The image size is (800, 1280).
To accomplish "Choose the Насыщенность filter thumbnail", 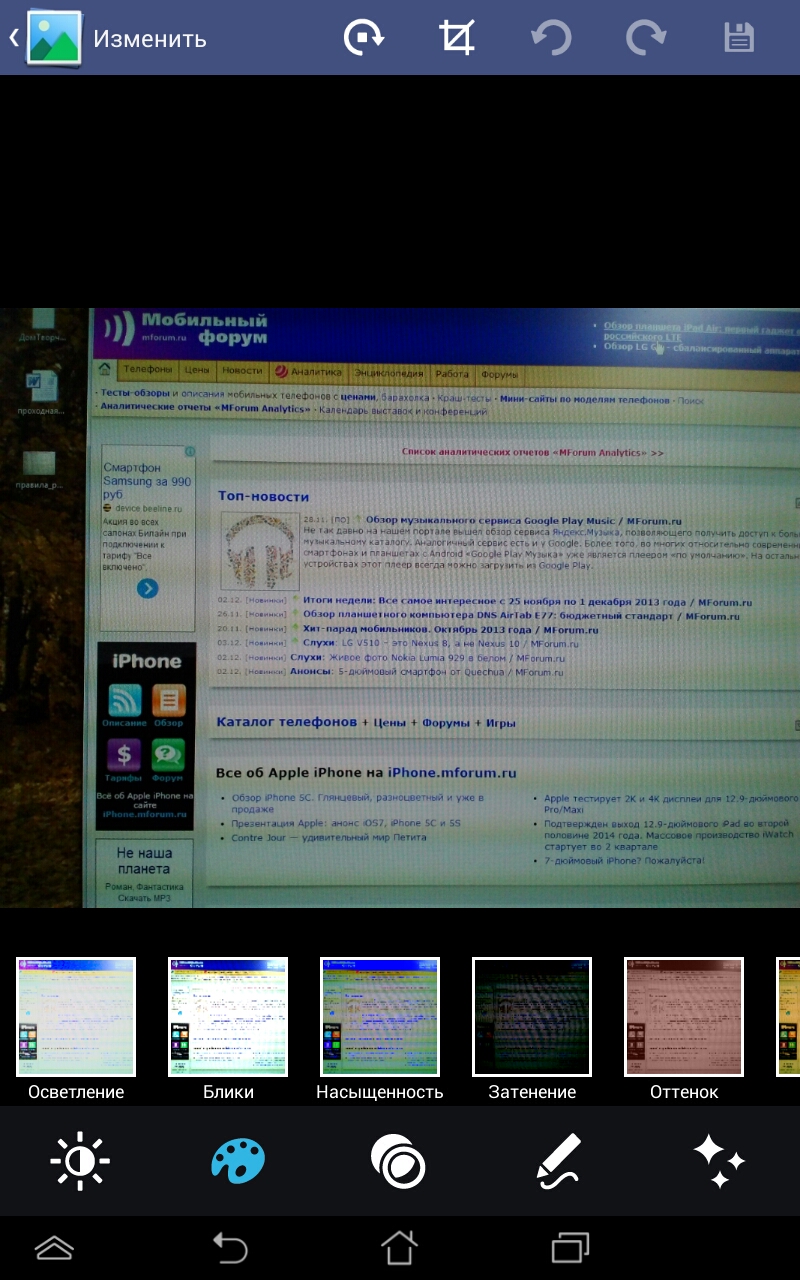I will point(380,1017).
